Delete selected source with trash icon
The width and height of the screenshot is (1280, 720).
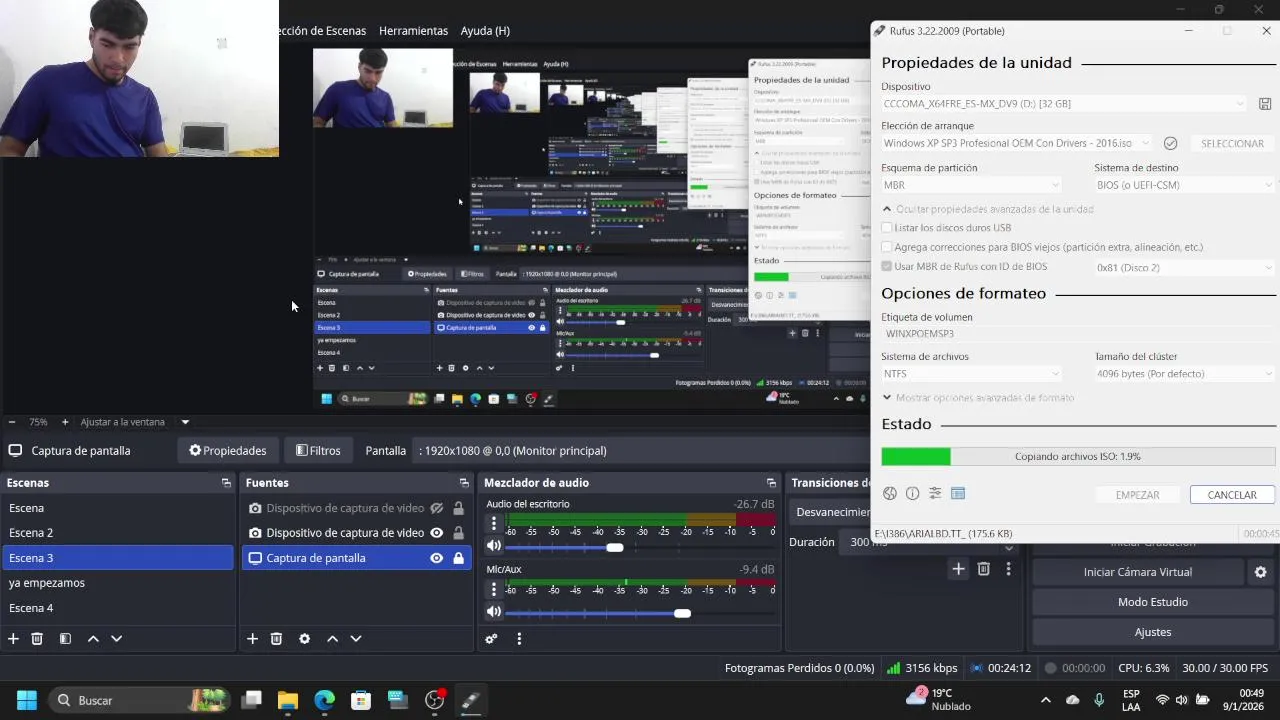[276, 638]
